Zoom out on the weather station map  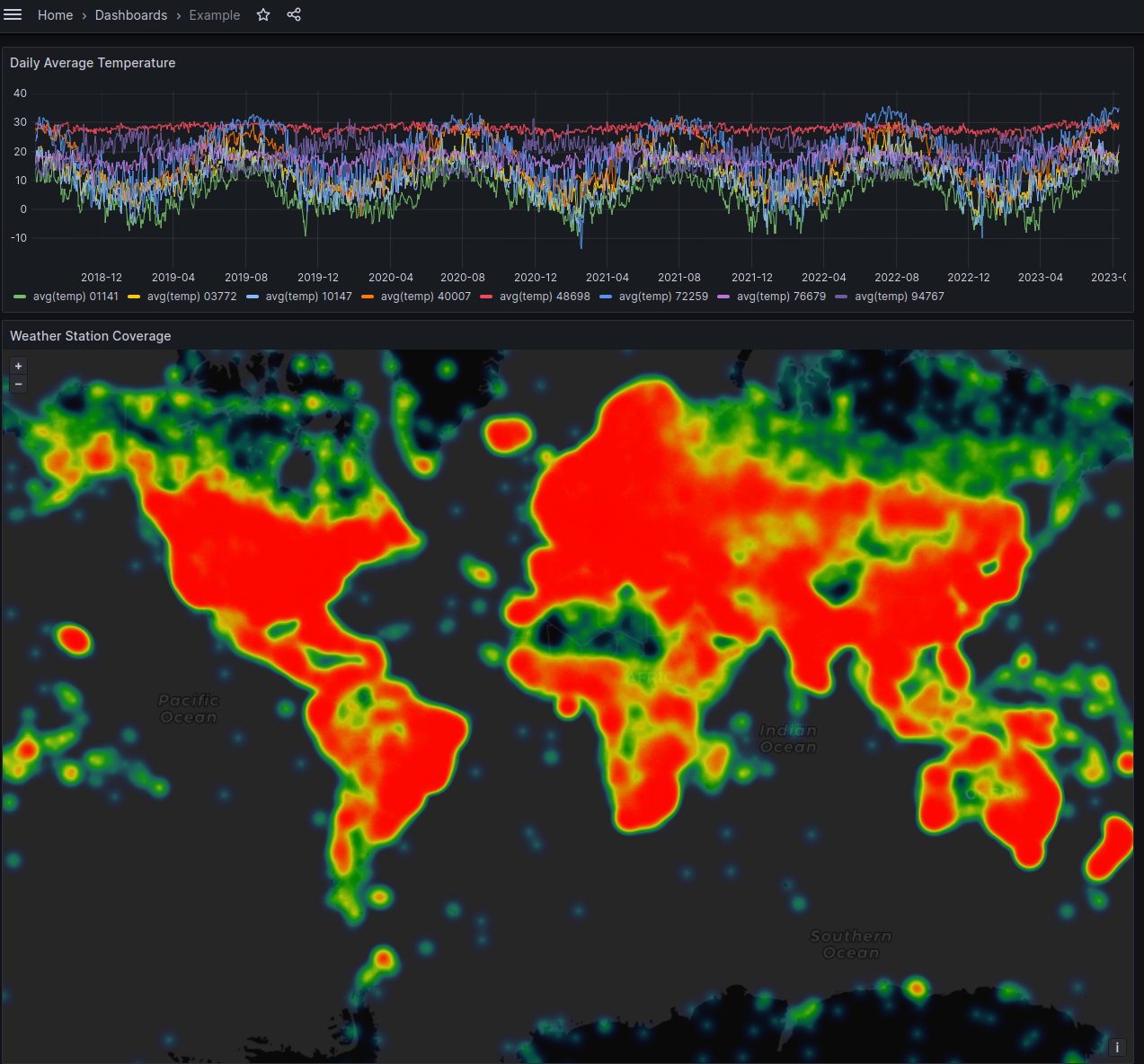pyautogui.click(x=18, y=384)
